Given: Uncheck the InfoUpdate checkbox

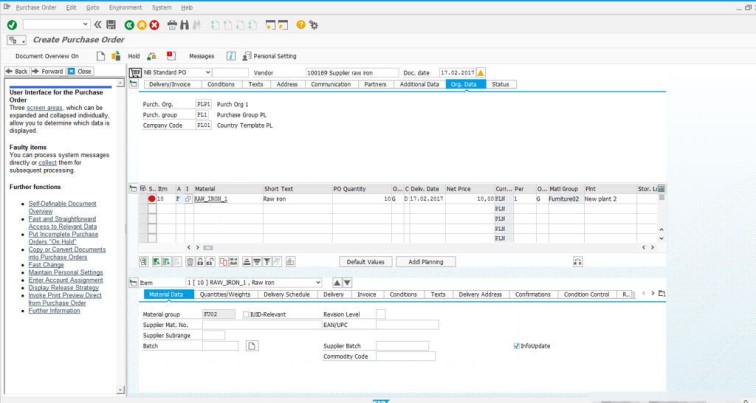Looking at the screenshot, I should (516, 345).
